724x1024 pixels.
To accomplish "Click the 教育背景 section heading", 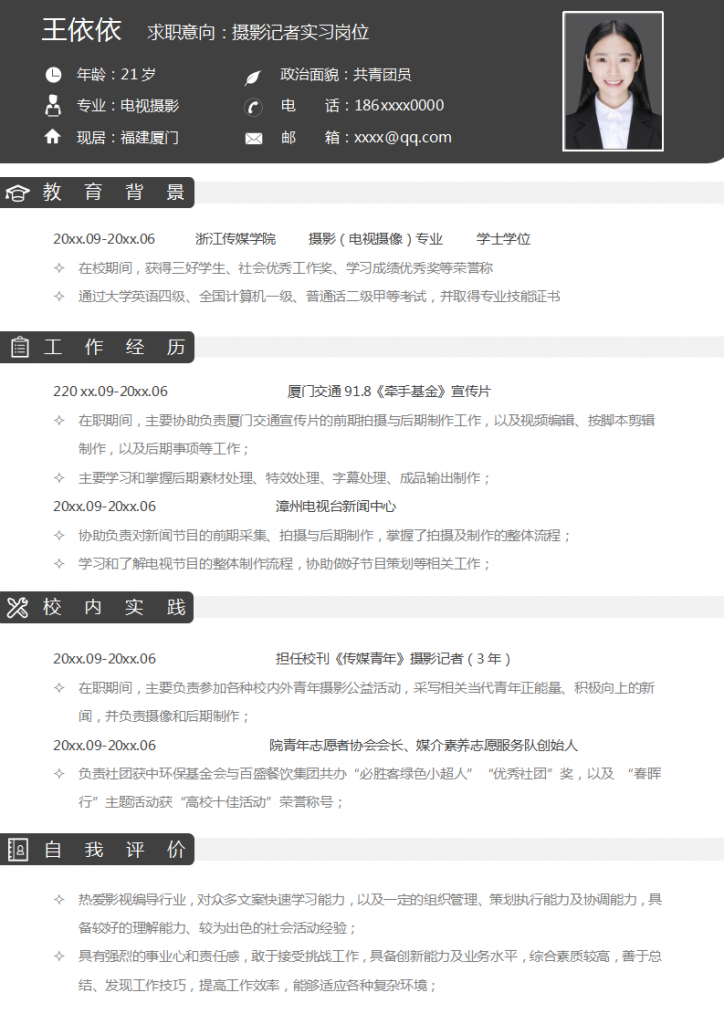I will (114, 193).
